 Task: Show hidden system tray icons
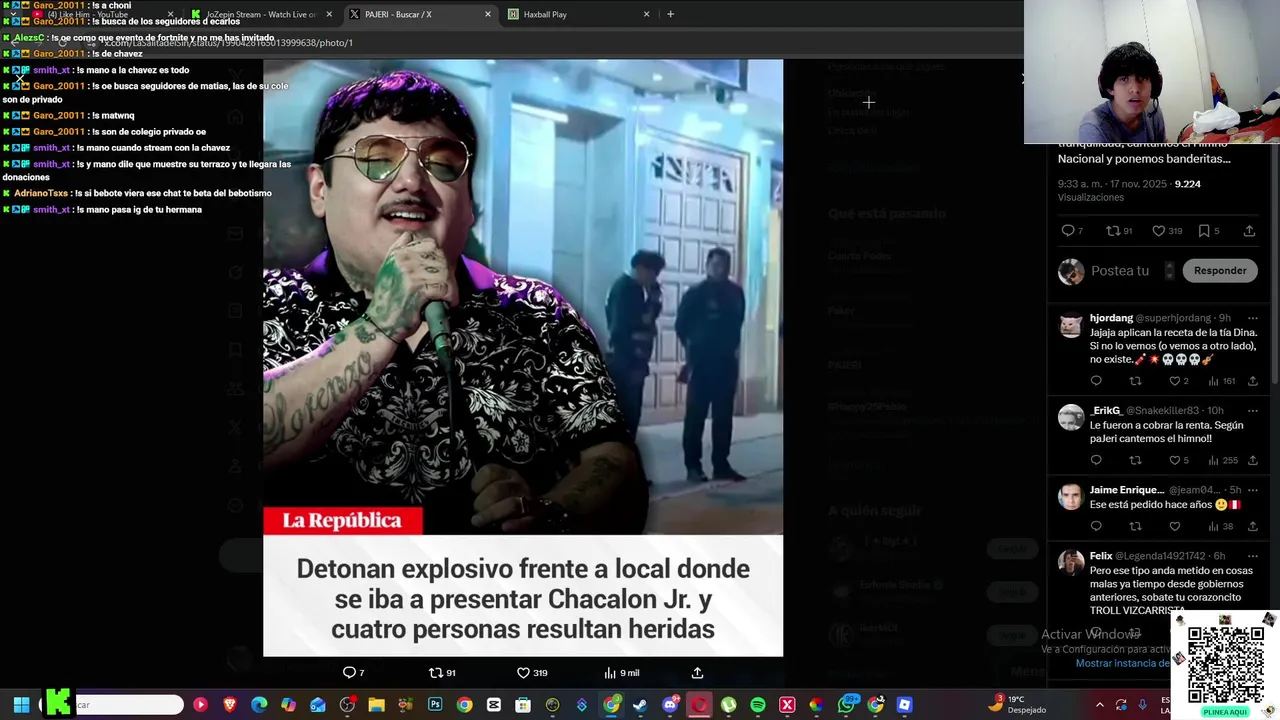tap(1100, 705)
